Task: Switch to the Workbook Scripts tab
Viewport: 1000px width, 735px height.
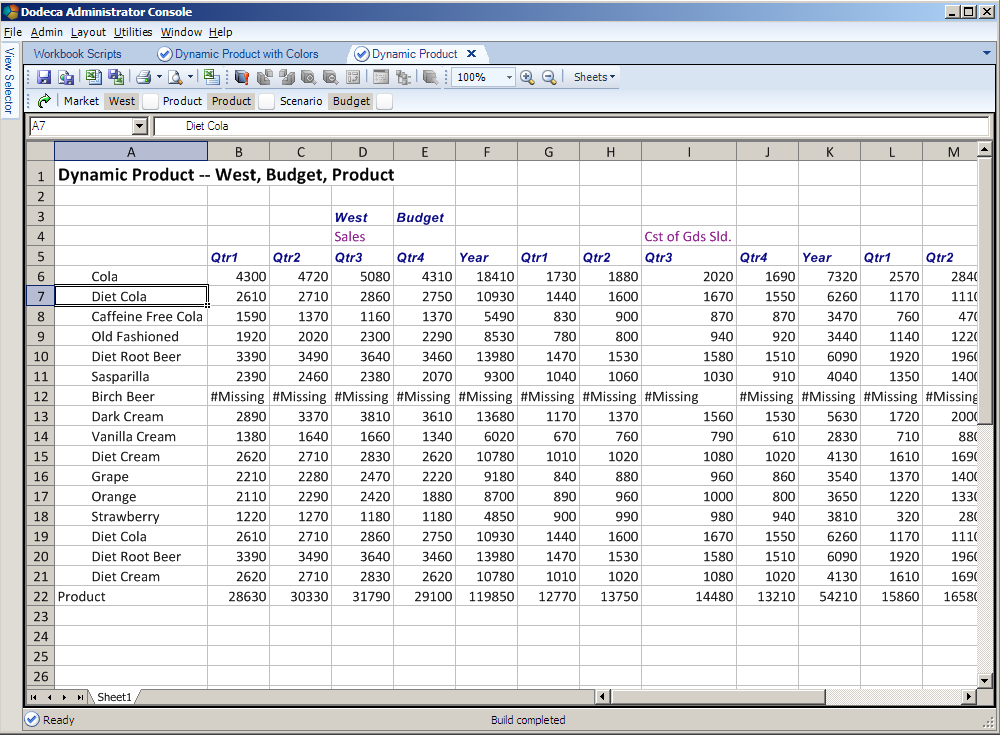Action: pyautogui.click(x=77, y=54)
